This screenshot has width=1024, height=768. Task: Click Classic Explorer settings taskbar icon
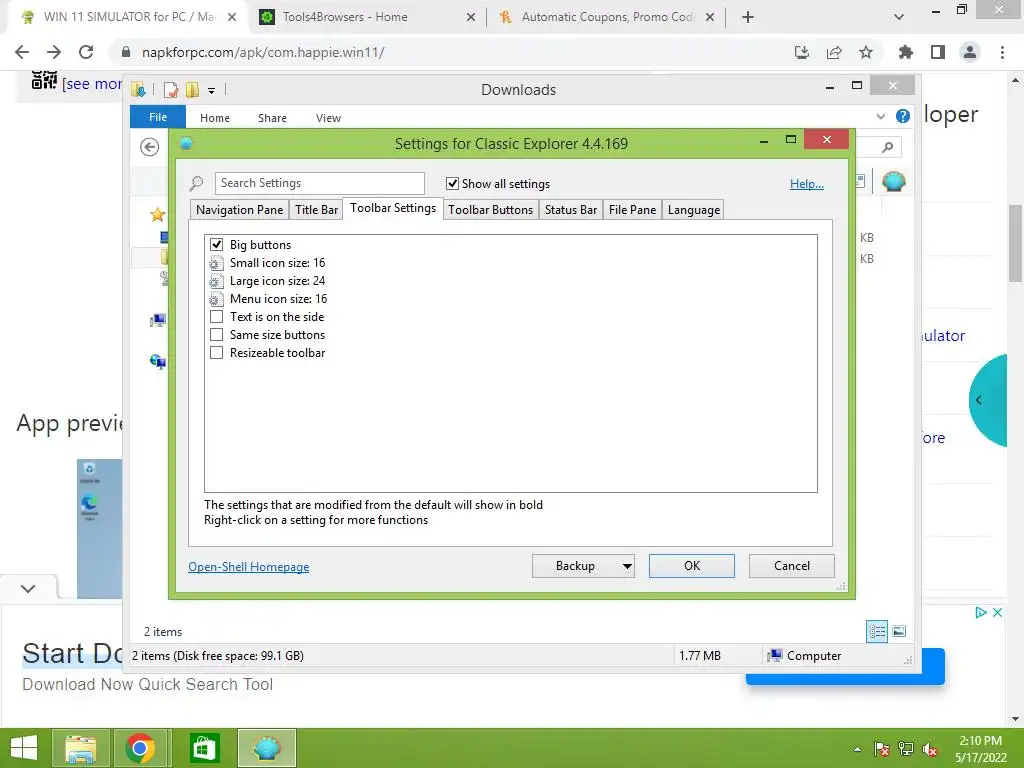(267, 748)
